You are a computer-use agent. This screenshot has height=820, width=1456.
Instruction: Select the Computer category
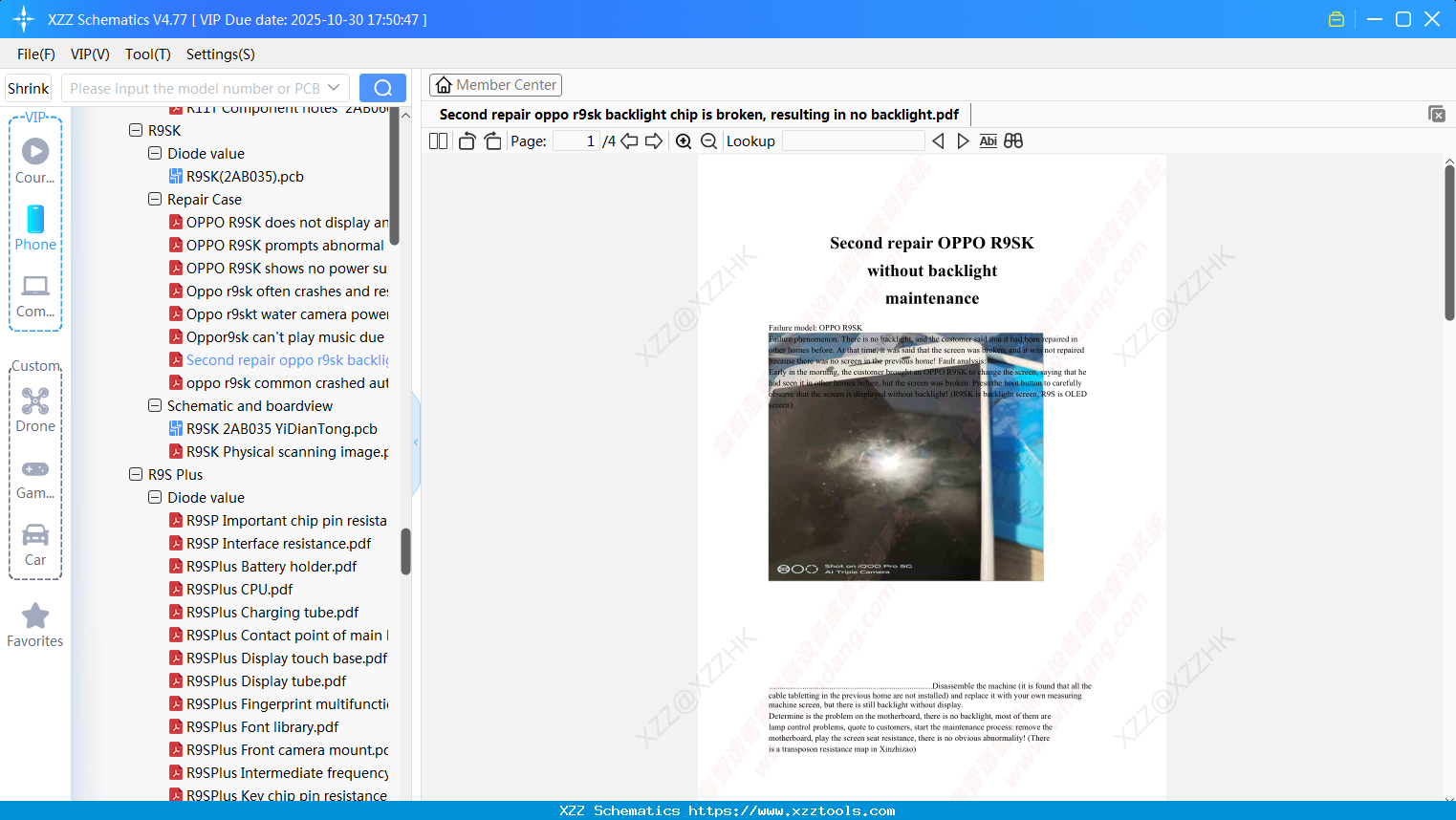pyautogui.click(x=35, y=294)
